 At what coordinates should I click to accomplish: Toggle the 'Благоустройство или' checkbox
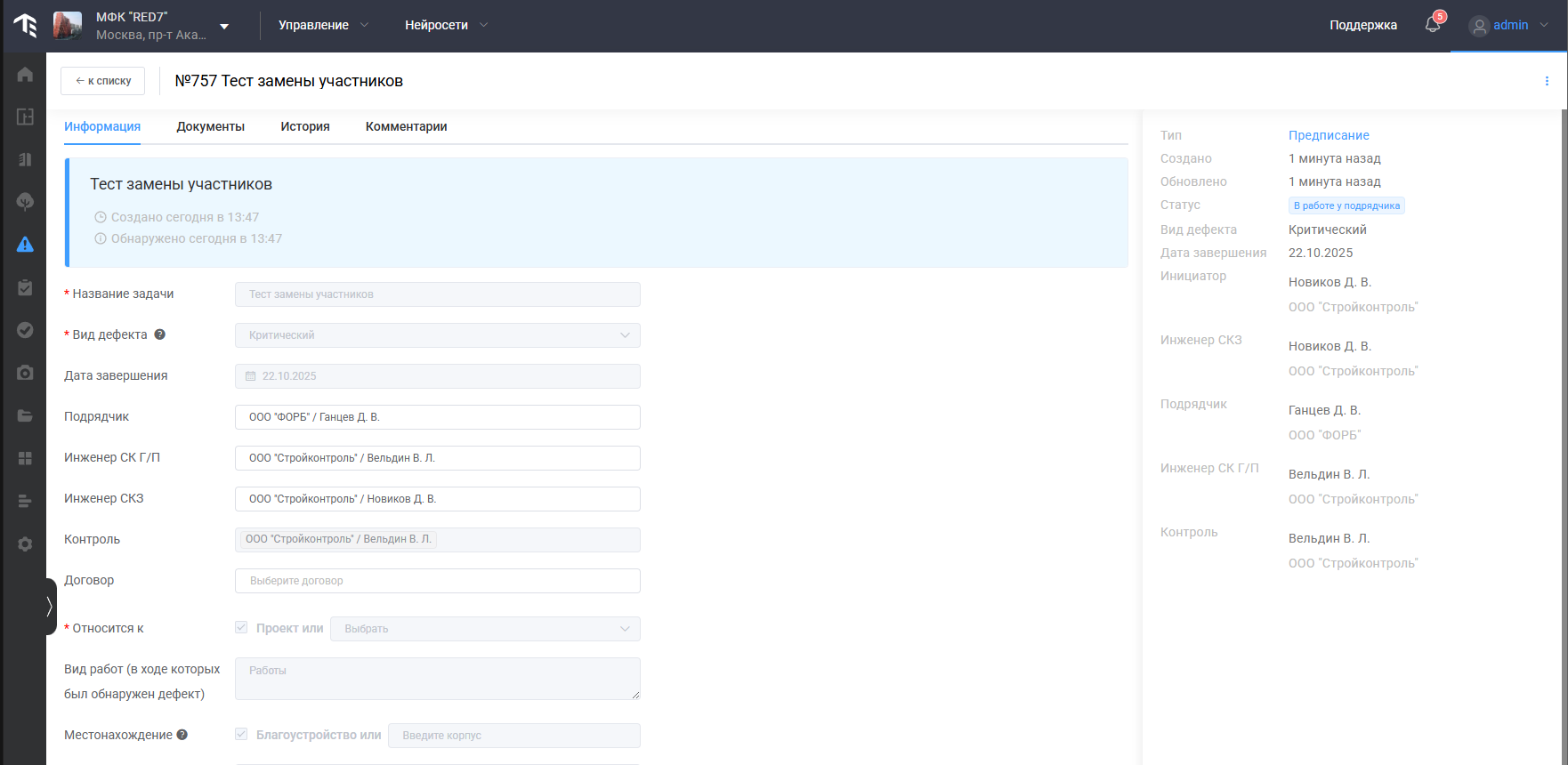point(241,735)
